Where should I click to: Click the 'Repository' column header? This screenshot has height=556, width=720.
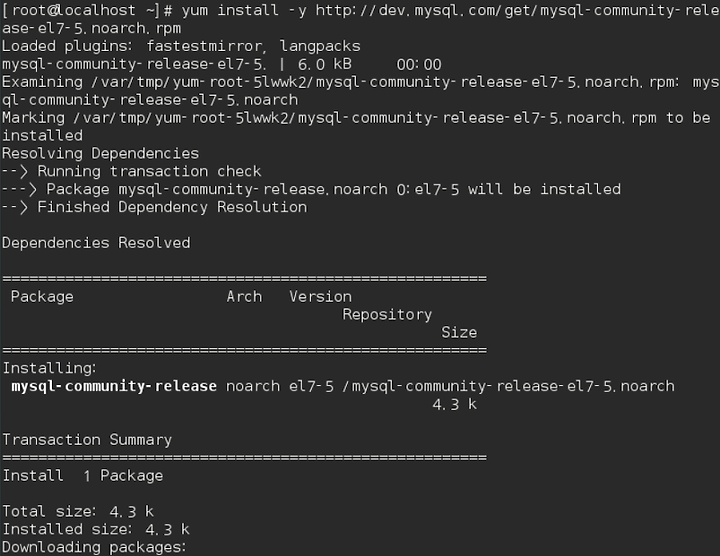387,315
